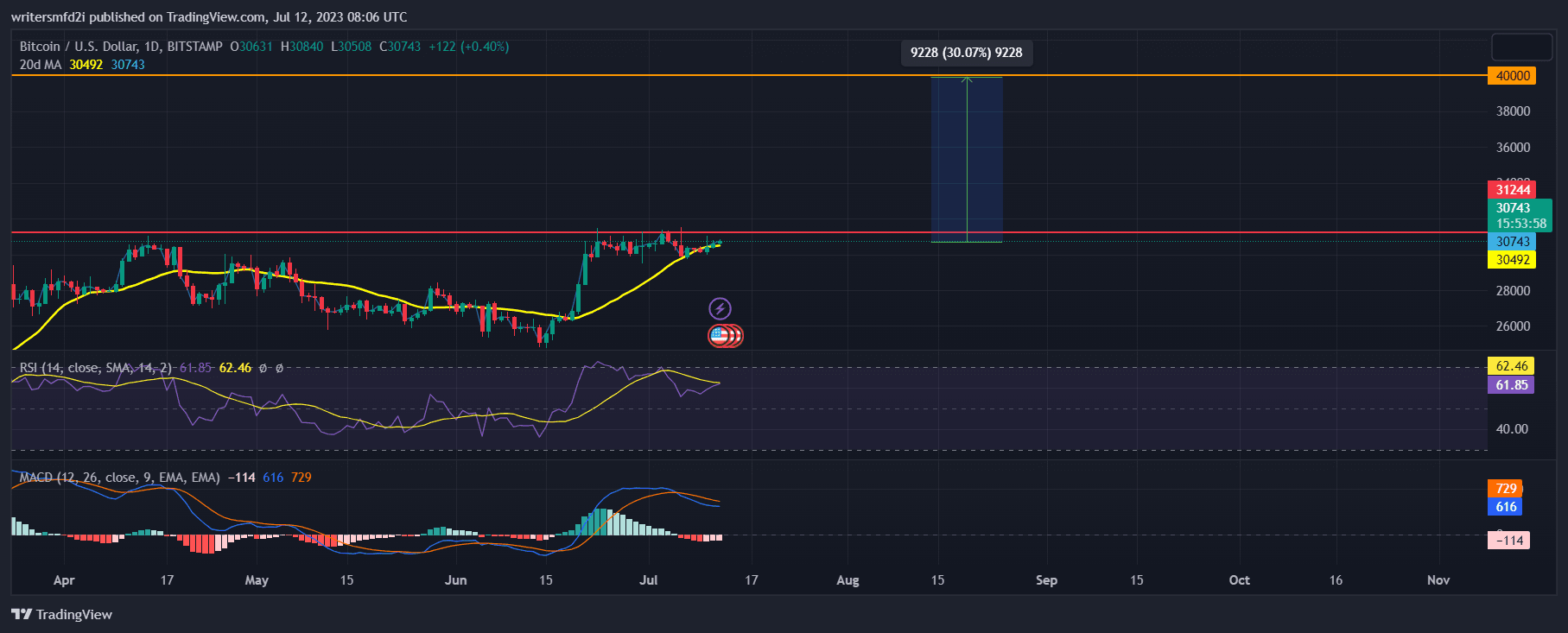Click the empty box in top-right corner
1568x633 pixels.
click(1521, 47)
